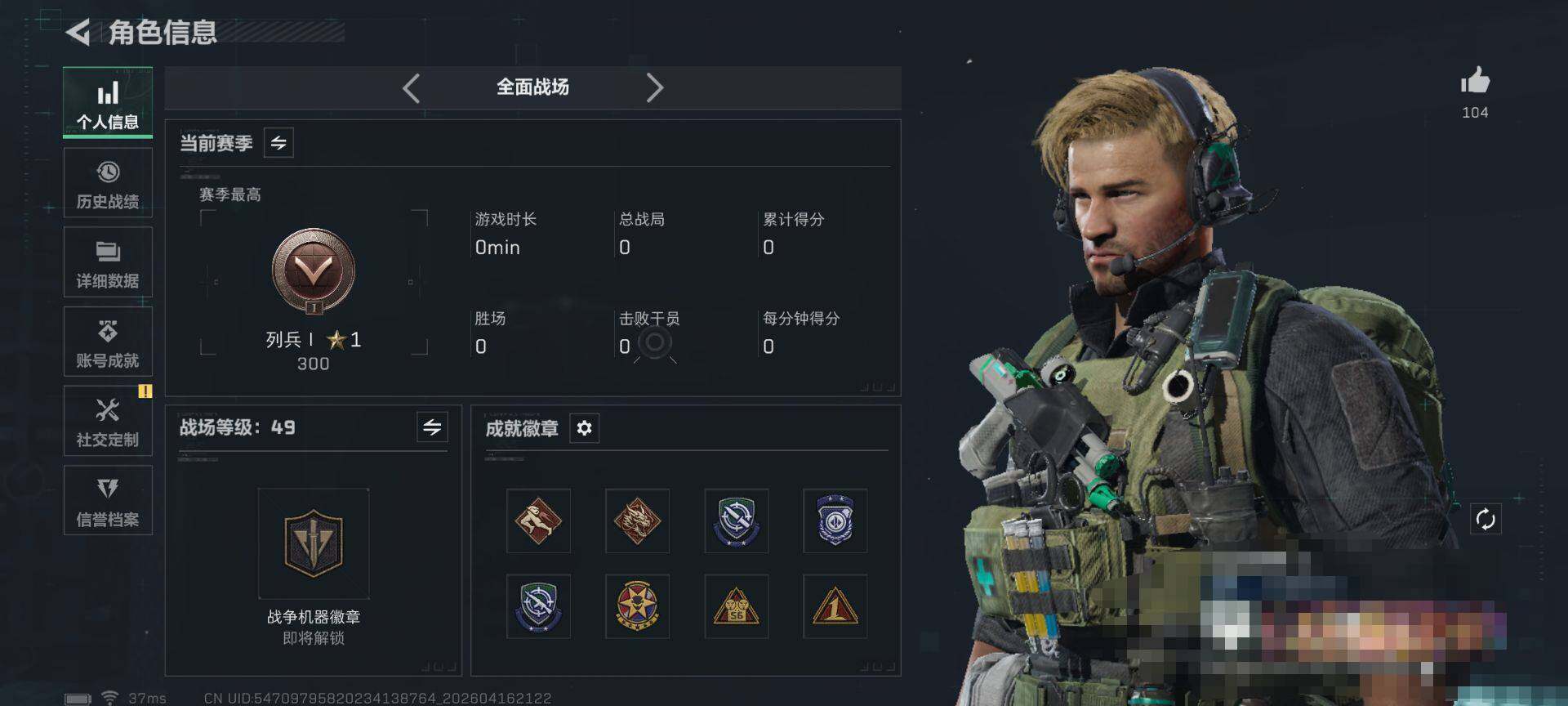Open the 详细数据 tab
The width and height of the screenshot is (1568, 706).
(x=108, y=262)
